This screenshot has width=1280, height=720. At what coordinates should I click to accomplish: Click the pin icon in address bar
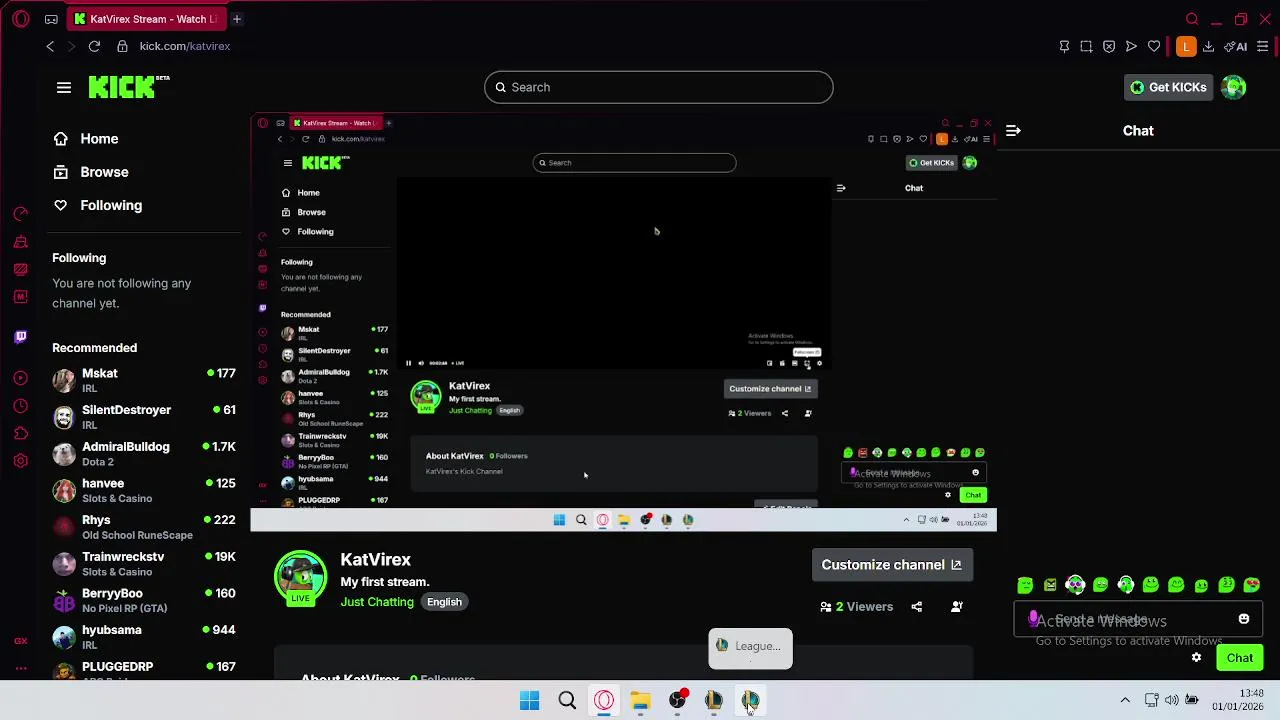point(1064,46)
